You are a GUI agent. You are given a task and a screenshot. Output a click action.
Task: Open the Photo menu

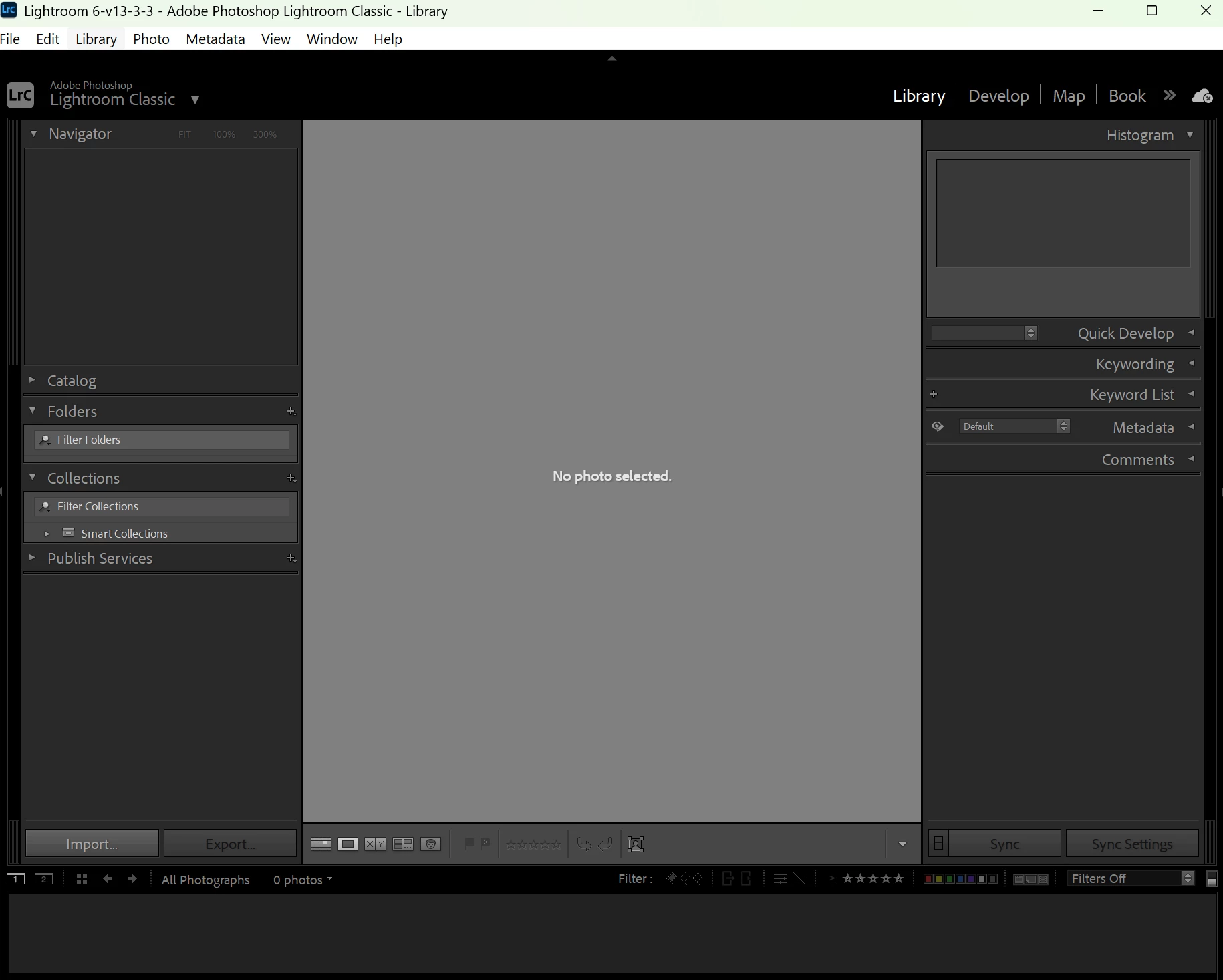[x=152, y=39]
